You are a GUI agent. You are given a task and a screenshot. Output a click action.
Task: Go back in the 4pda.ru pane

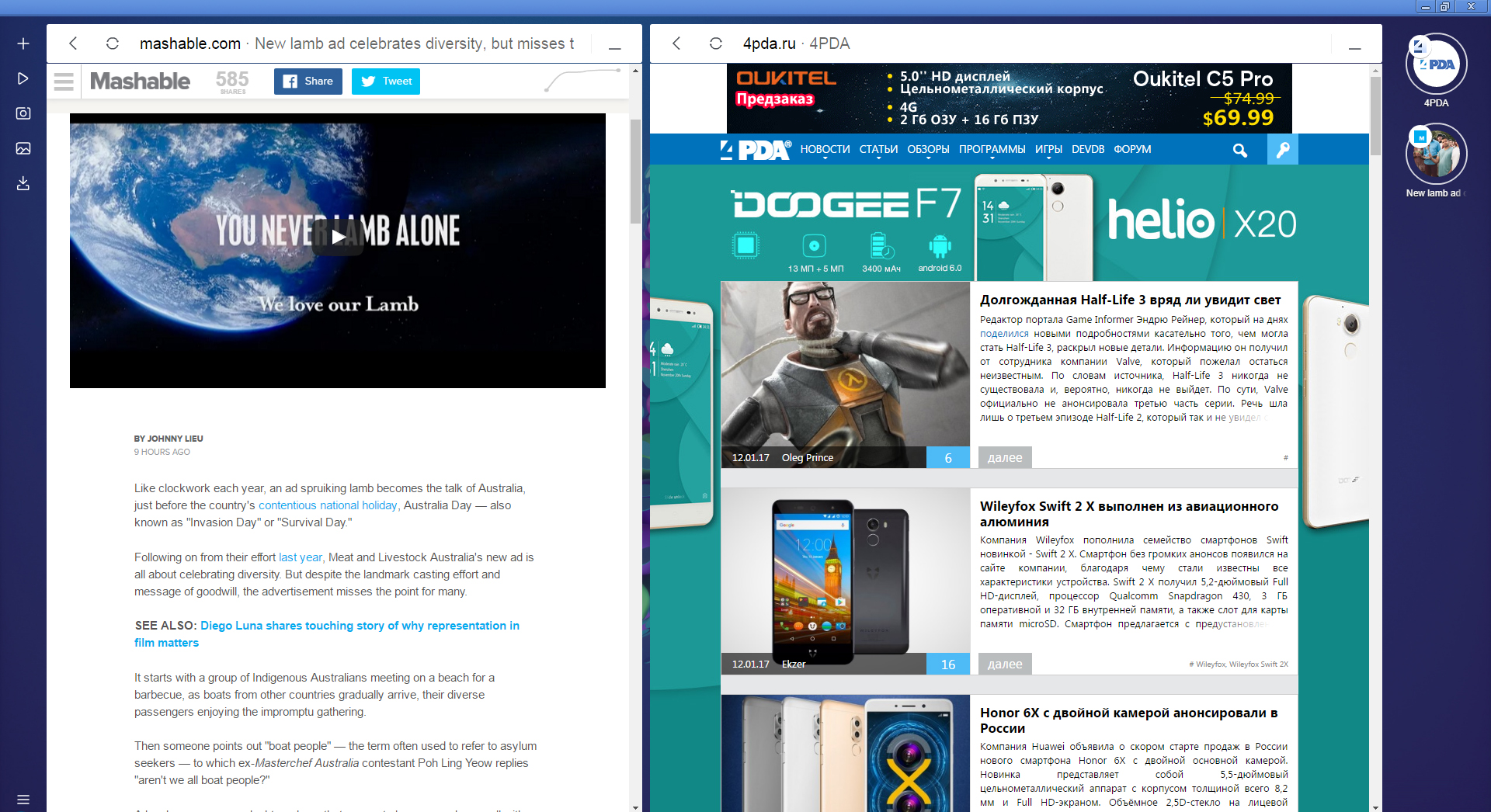(x=676, y=43)
